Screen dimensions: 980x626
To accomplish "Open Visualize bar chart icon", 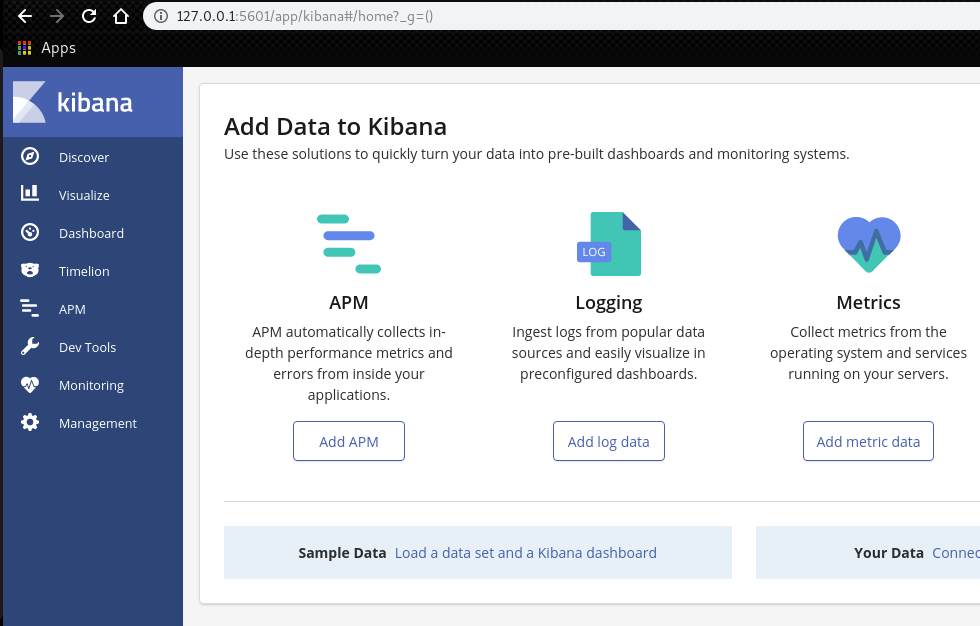I will (30, 195).
